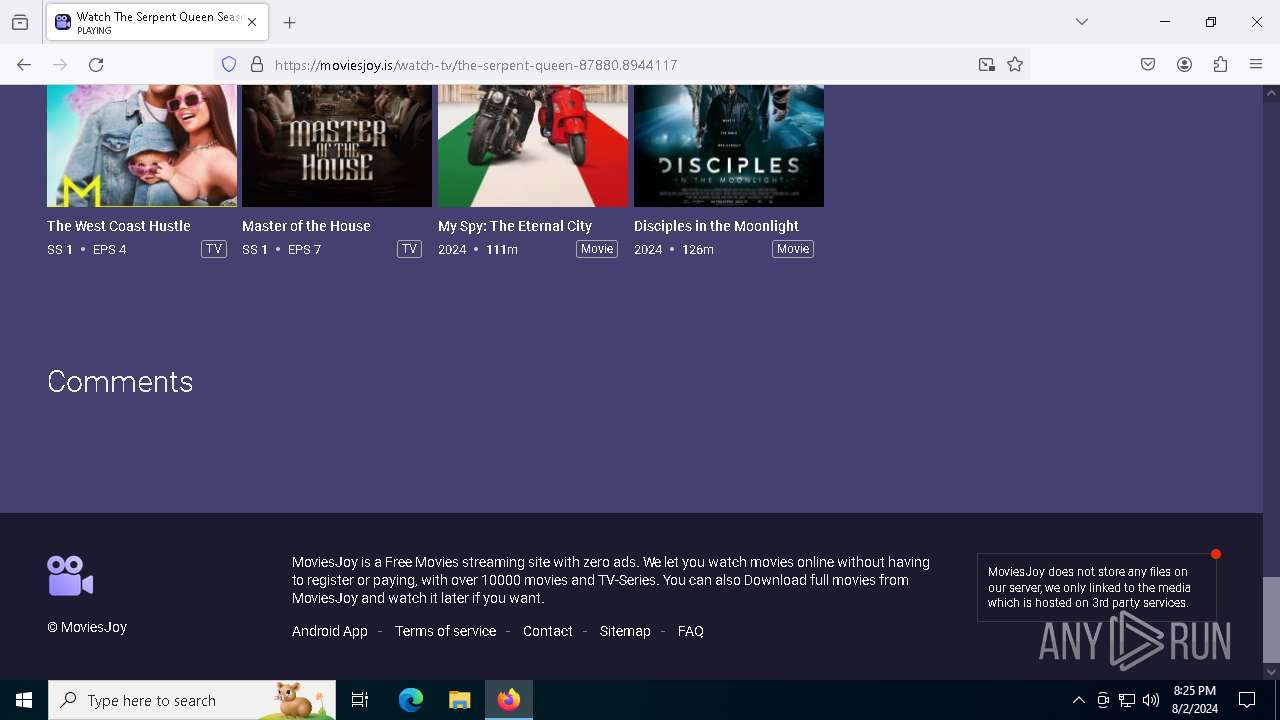Open Terms of service link
Viewport: 1280px width, 720px height.
tap(445, 631)
